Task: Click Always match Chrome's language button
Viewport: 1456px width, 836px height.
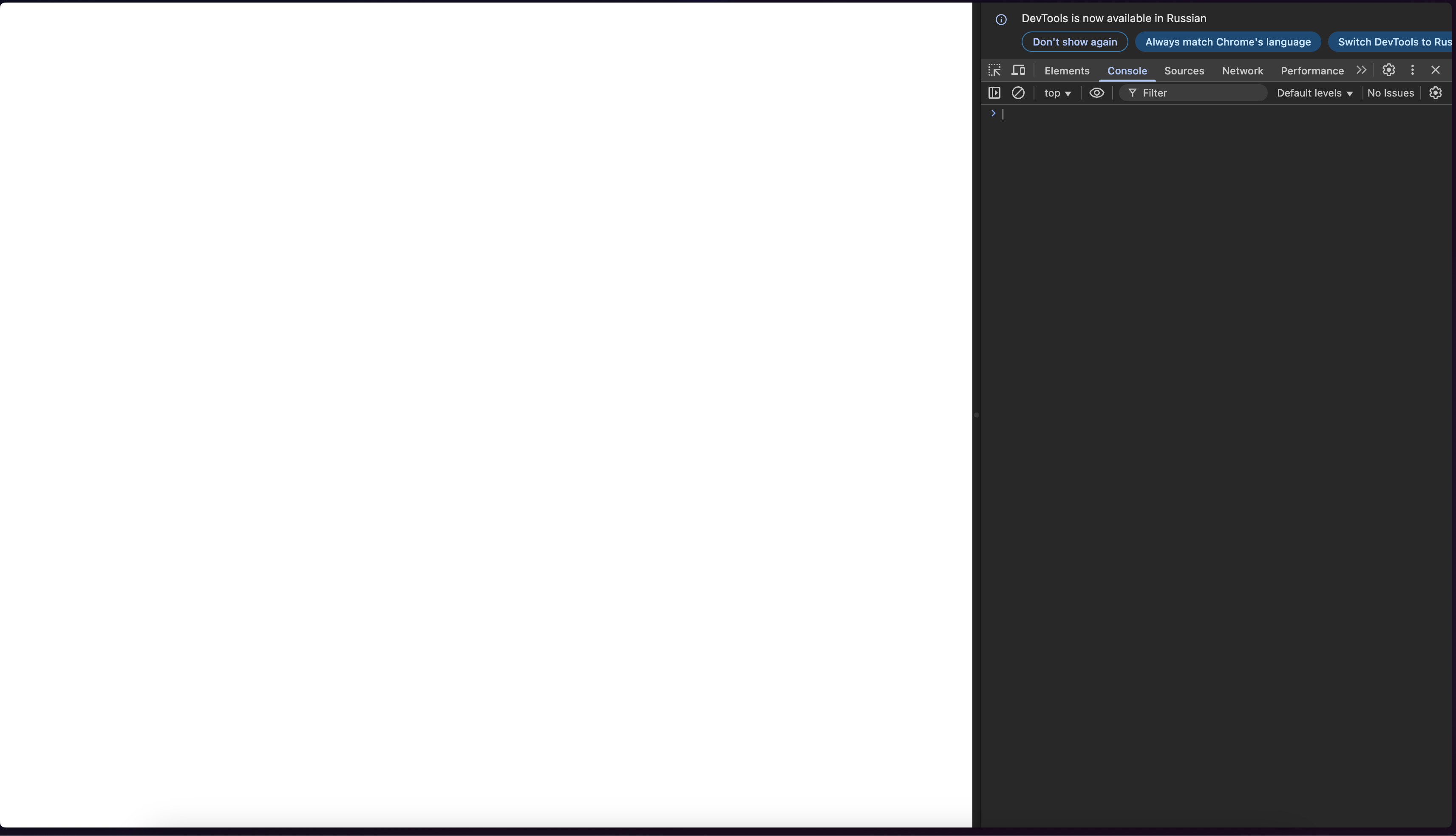Action: tap(1228, 42)
